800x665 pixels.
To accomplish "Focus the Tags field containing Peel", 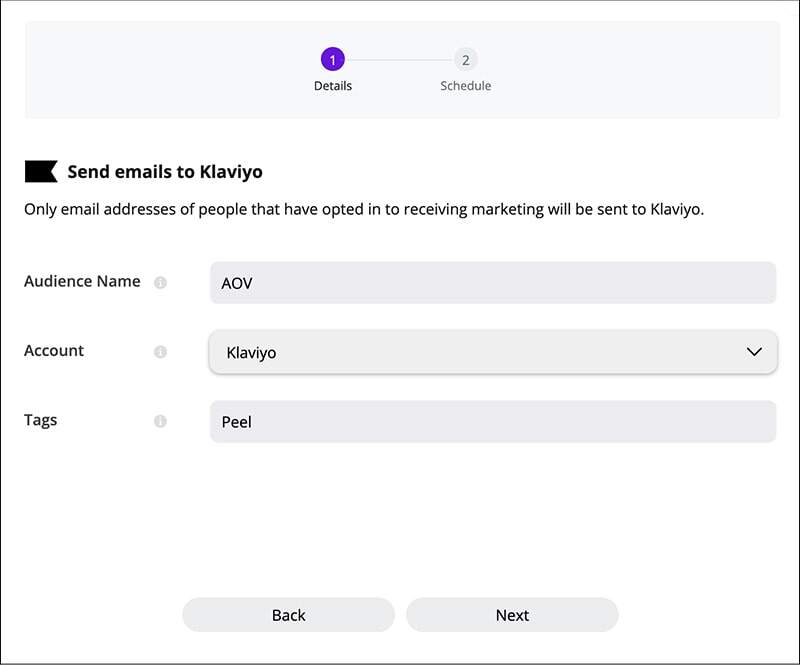I will tap(492, 421).
